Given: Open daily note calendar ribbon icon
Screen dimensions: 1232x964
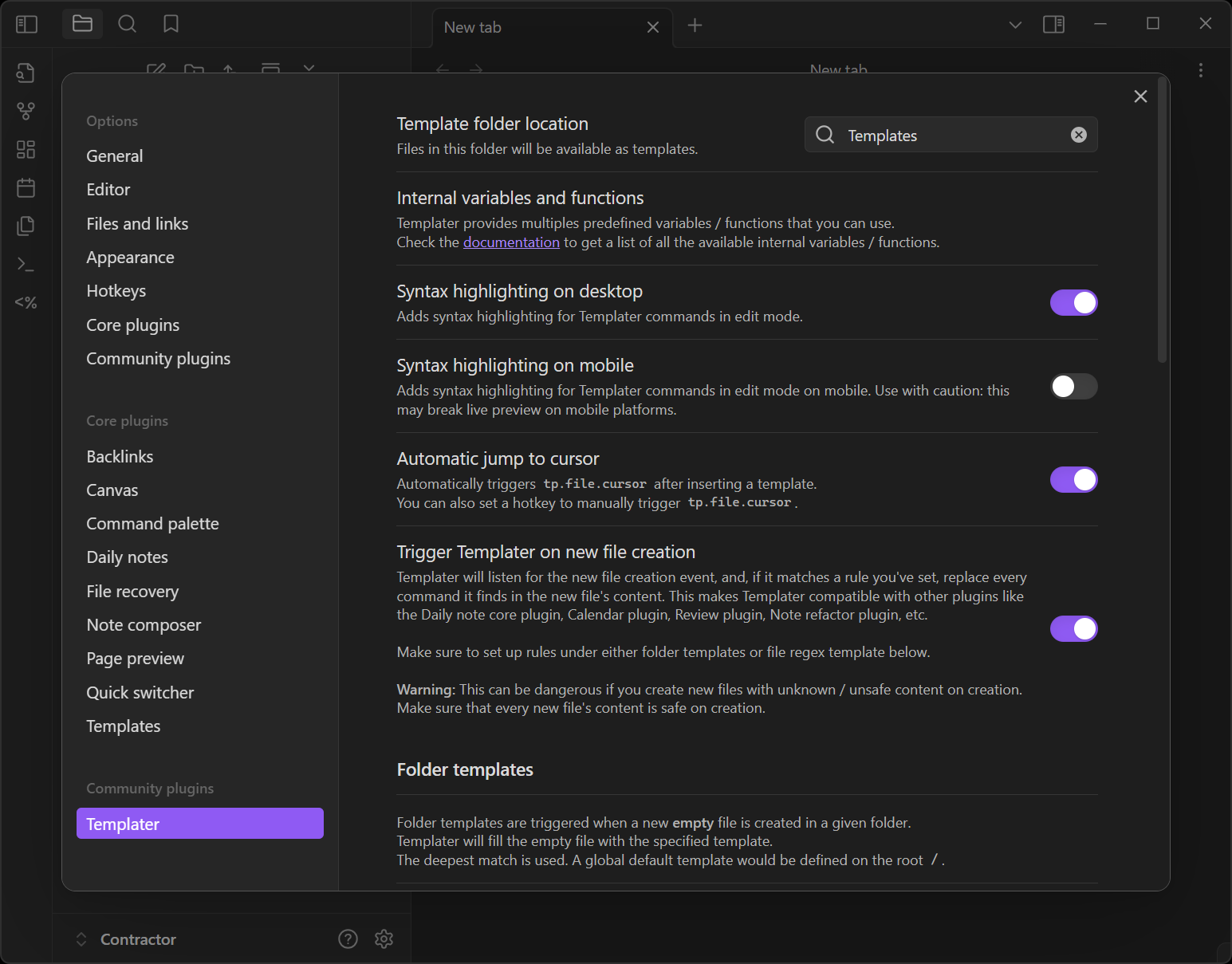Looking at the screenshot, I should (x=26, y=187).
